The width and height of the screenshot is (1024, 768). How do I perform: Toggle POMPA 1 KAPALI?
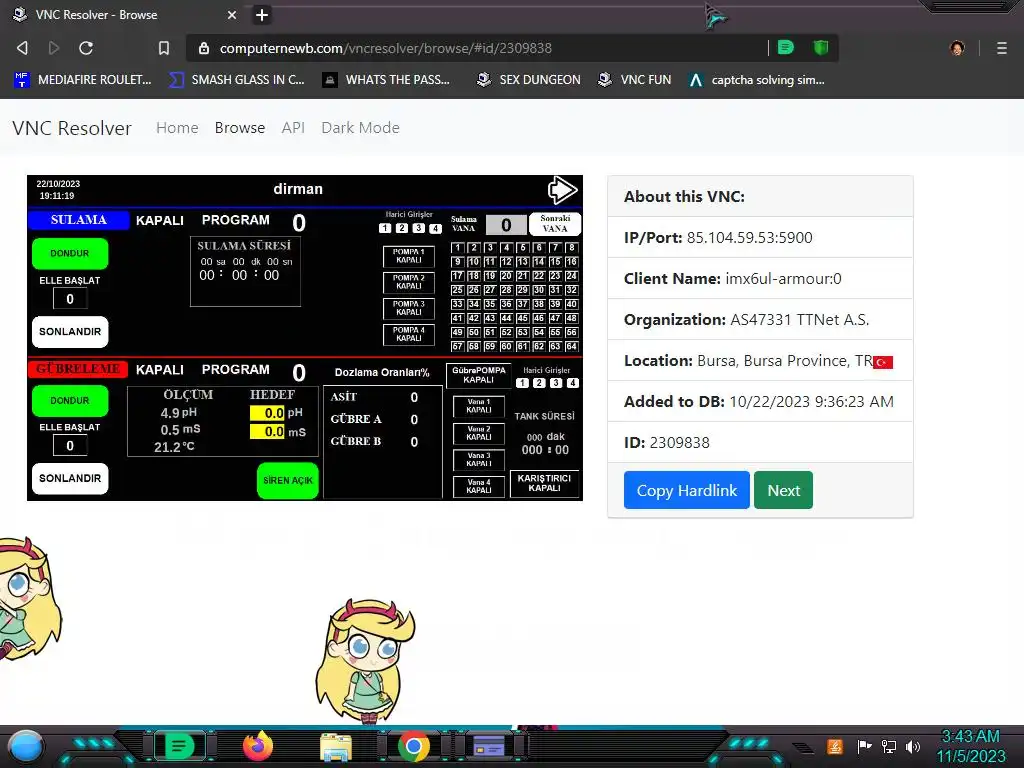(x=409, y=256)
